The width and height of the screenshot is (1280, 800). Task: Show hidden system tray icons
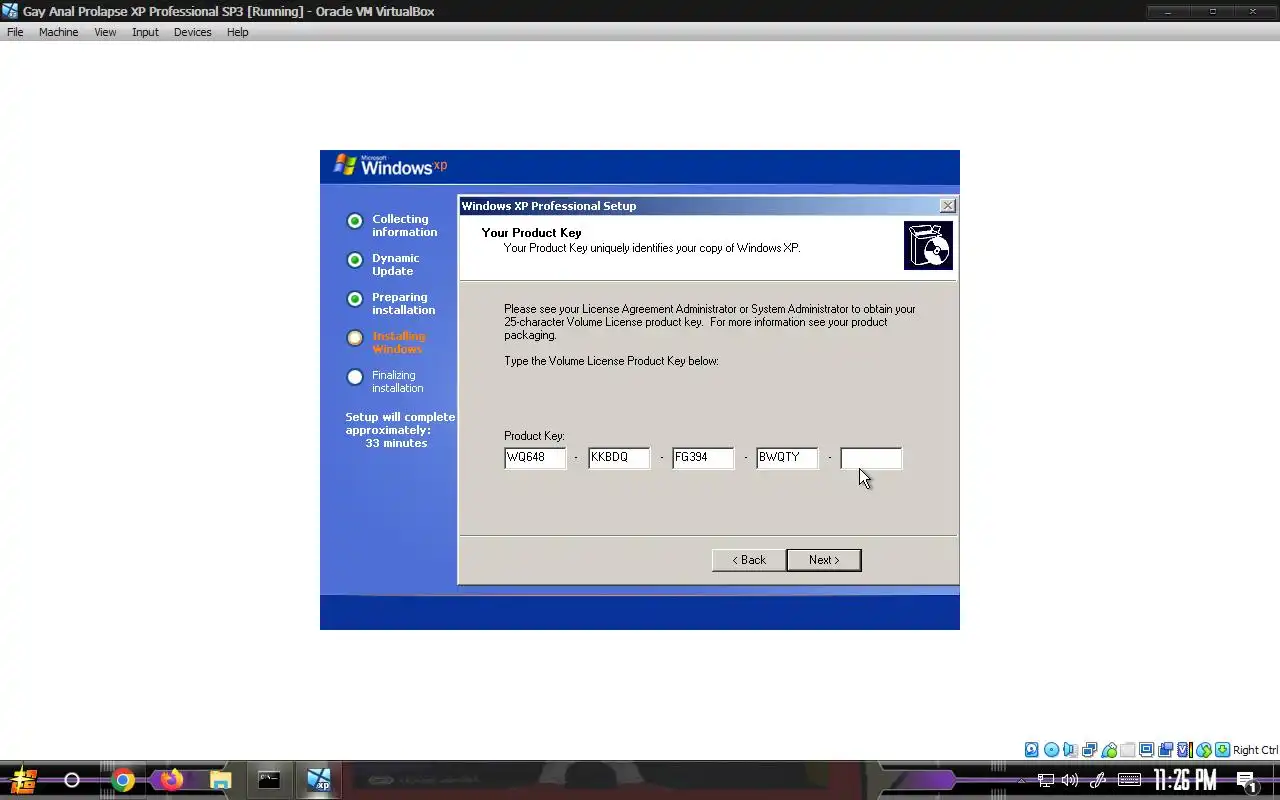[x=1021, y=780]
